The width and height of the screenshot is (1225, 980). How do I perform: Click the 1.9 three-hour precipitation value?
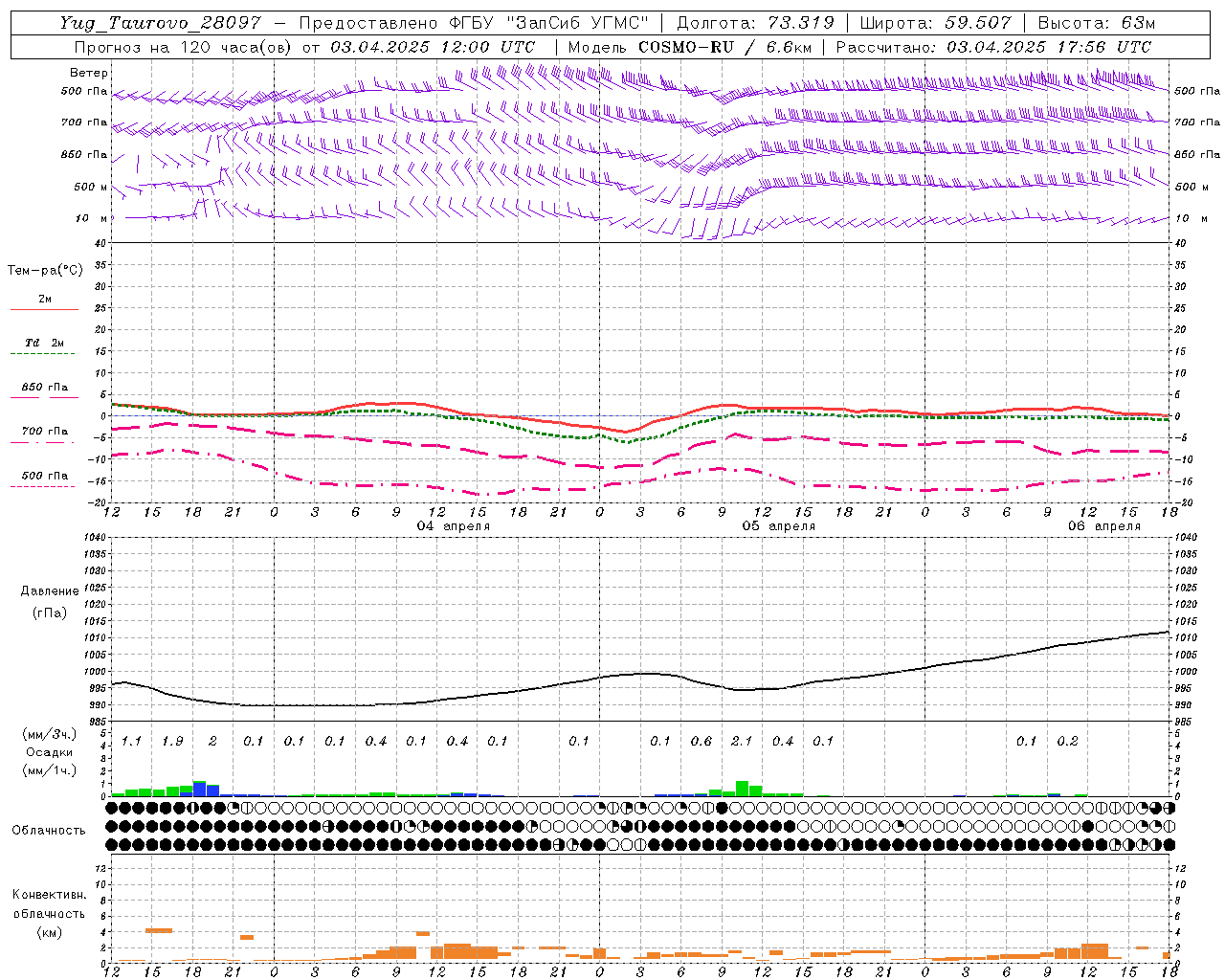tap(172, 742)
